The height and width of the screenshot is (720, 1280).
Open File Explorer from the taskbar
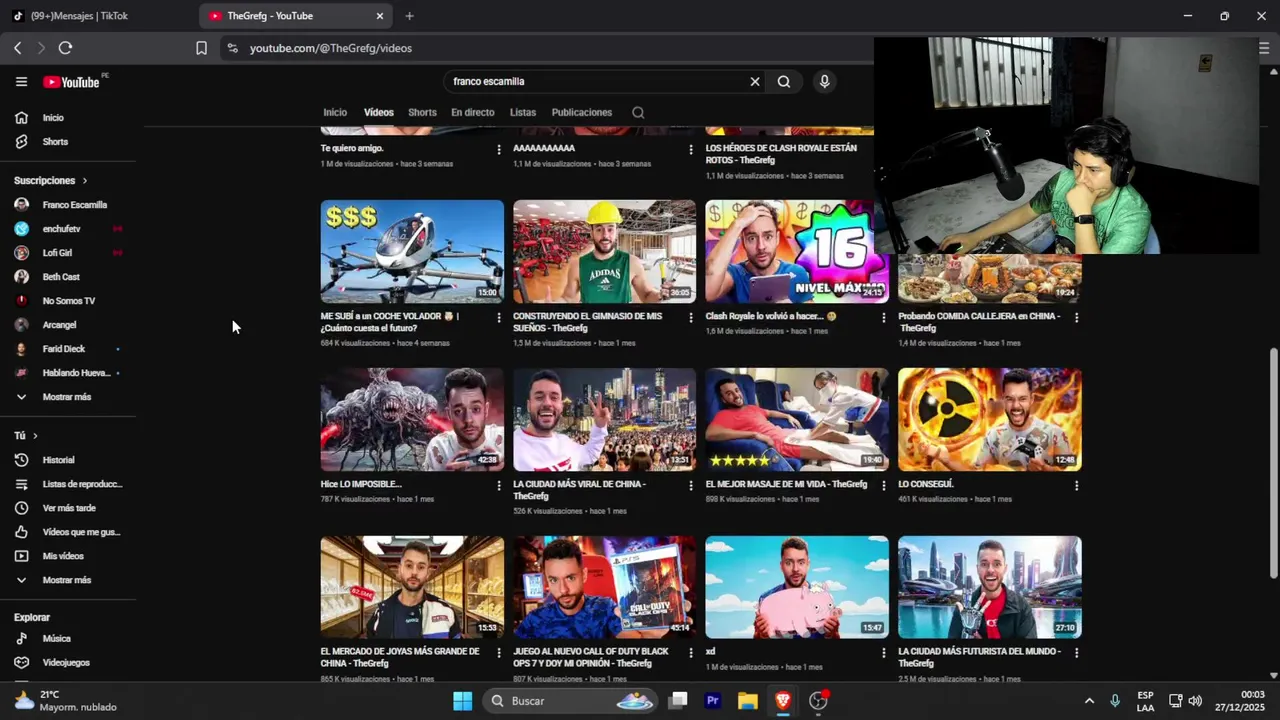click(747, 701)
